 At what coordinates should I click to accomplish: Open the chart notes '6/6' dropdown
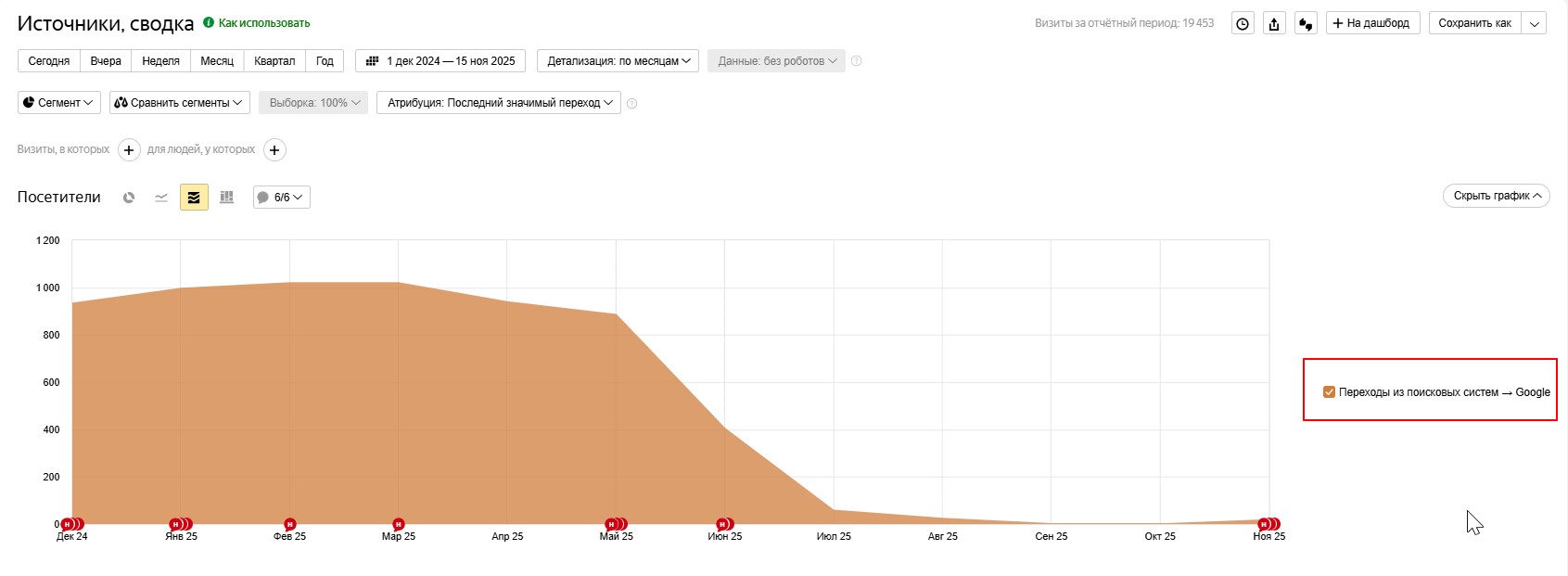pyautogui.click(x=282, y=198)
